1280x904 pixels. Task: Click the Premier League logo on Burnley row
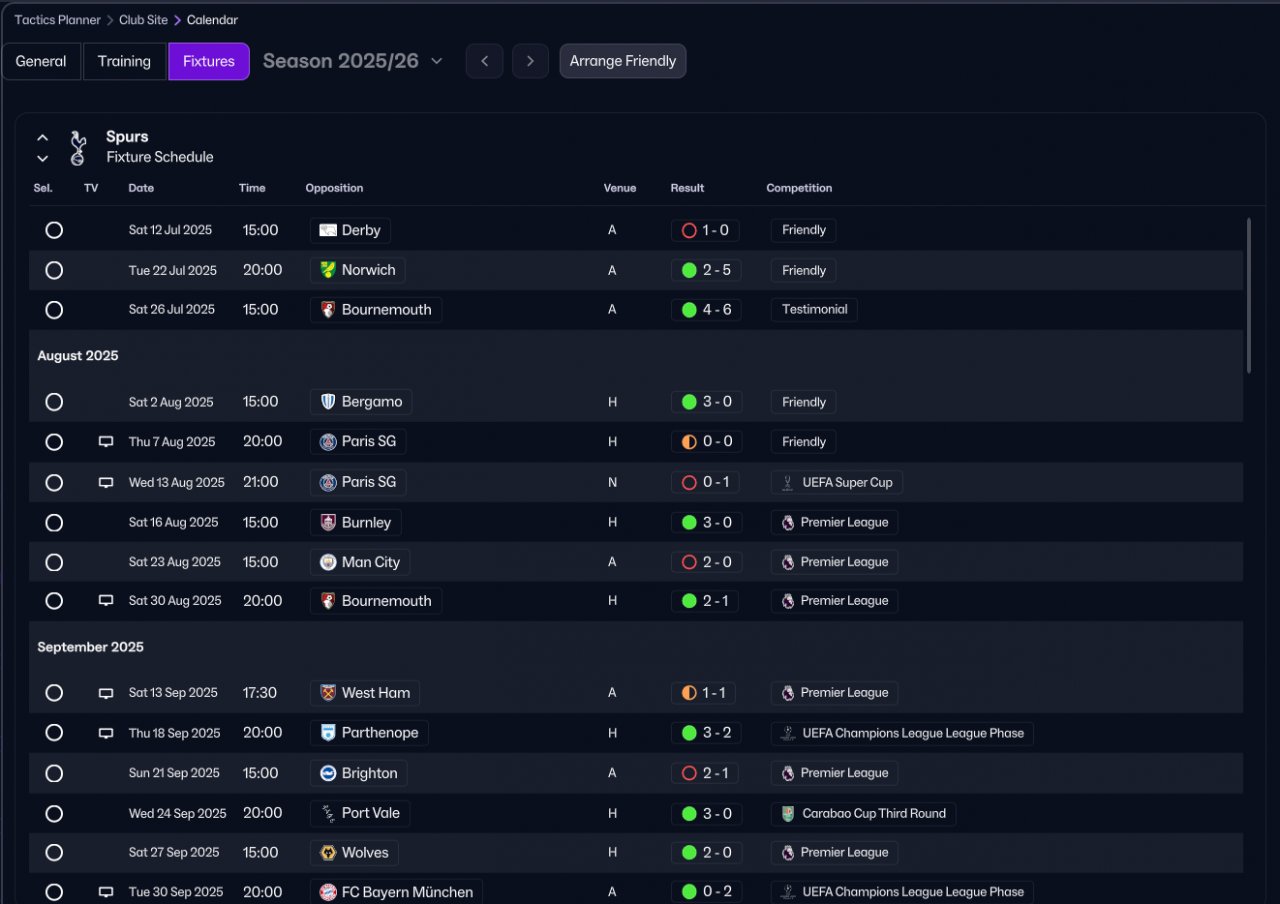tap(788, 522)
